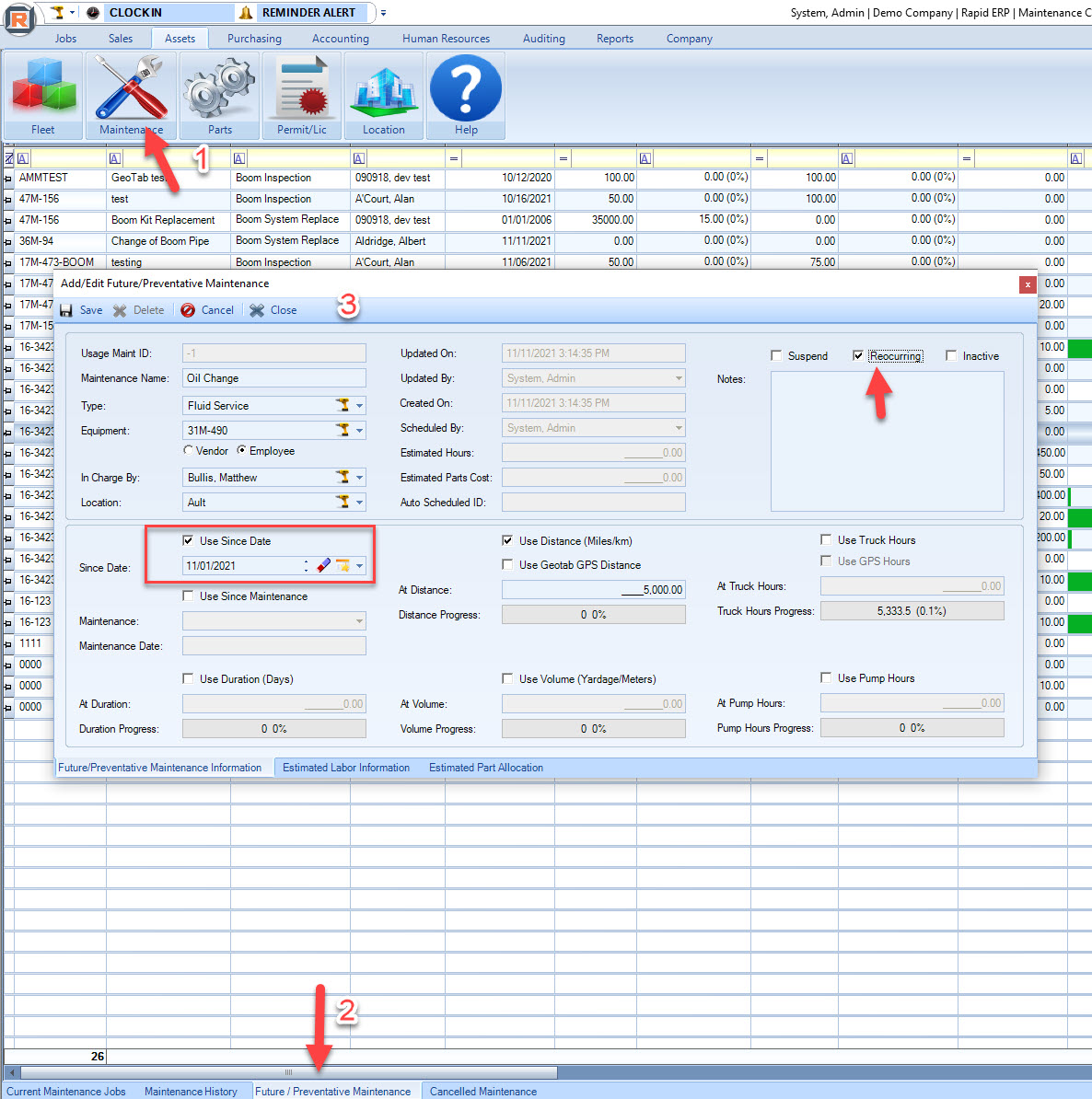This screenshot has height=1099, width=1092.
Task: Open the Human Resources menu tab
Action: point(446,39)
